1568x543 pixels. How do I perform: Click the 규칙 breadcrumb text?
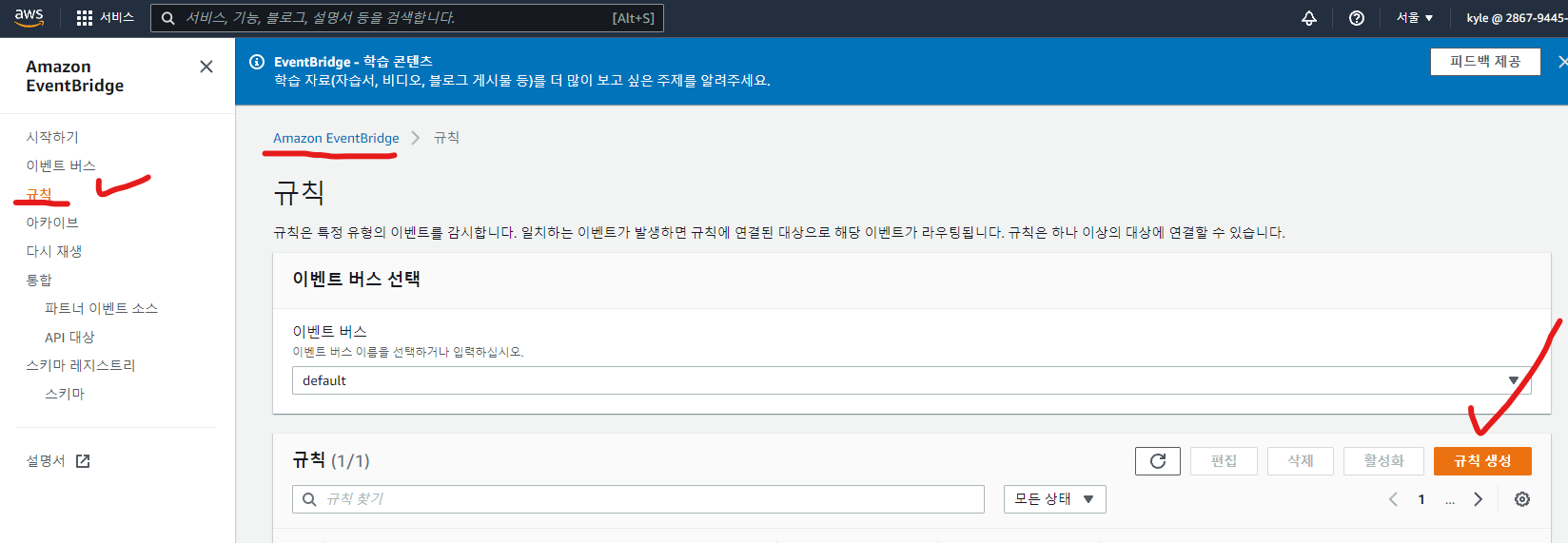pos(446,138)
